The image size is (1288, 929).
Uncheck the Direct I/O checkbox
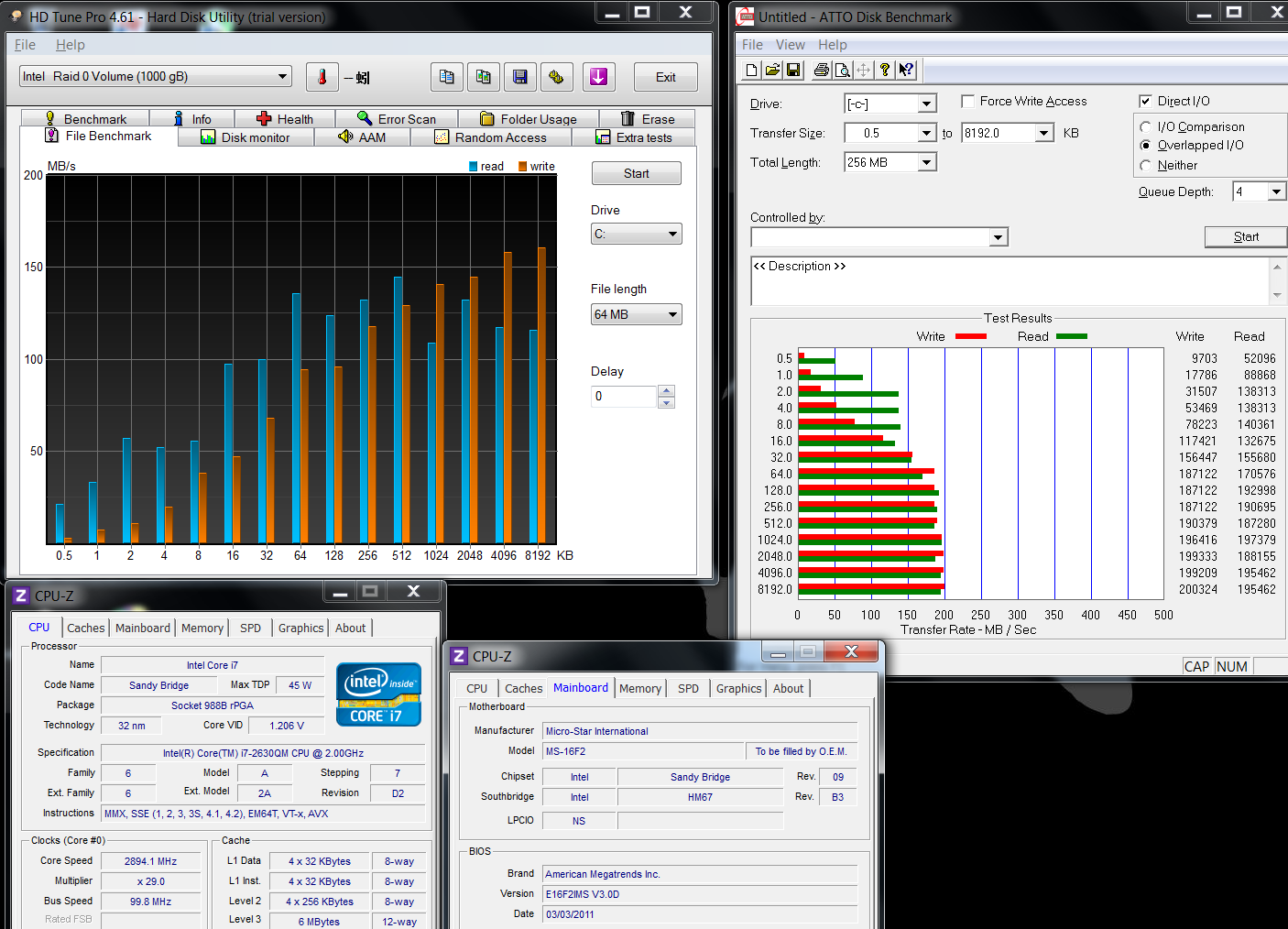pyautogui.click(x=1145, y=101)
